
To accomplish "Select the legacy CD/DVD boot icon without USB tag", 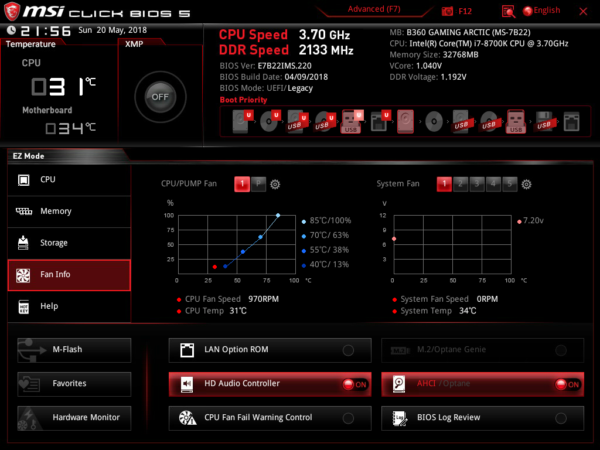I will click(434, 122).
